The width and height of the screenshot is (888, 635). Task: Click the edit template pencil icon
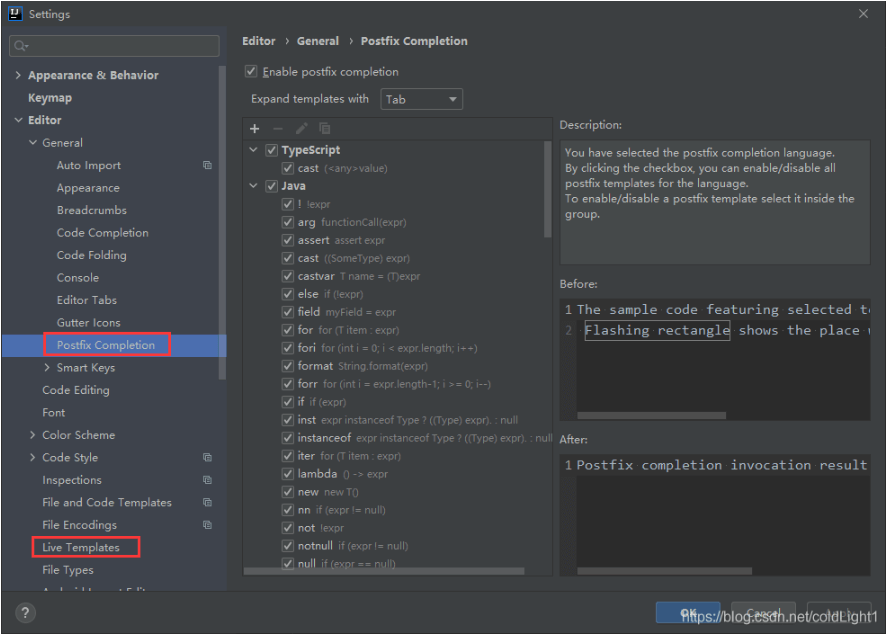tap(301, 129)
